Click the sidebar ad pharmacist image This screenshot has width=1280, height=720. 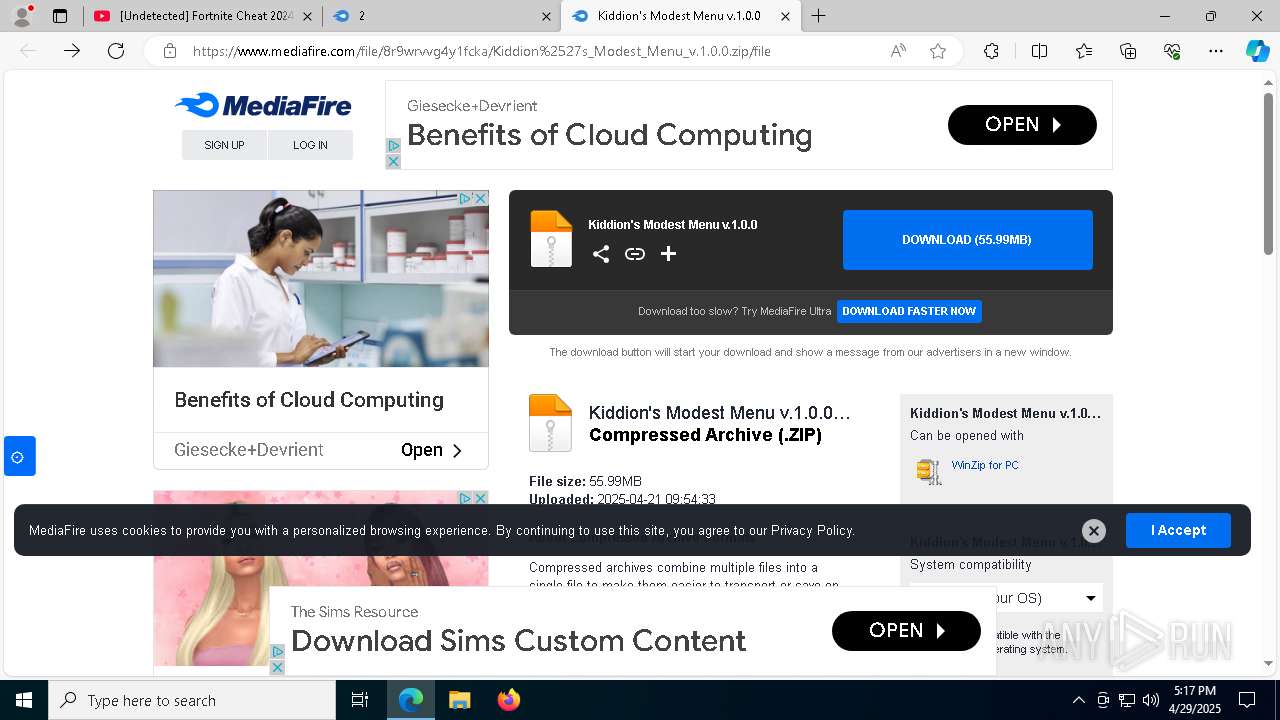coord(321,279)
